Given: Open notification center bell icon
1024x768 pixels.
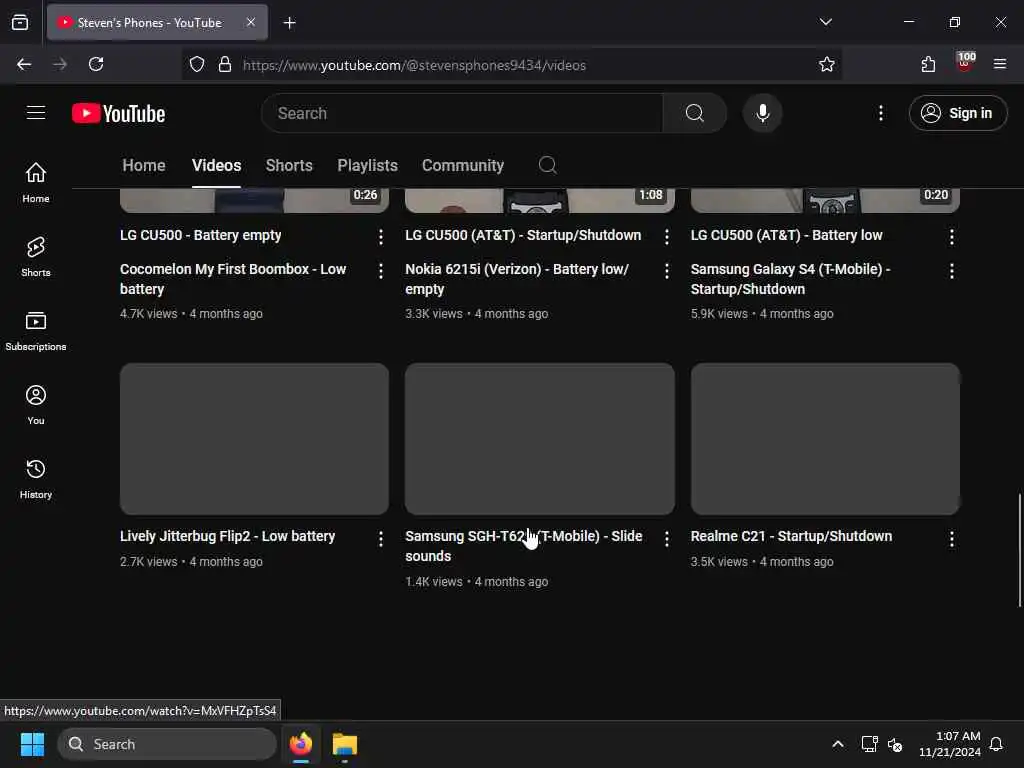Looking at the screenshot, I should [x=996, y=744].
